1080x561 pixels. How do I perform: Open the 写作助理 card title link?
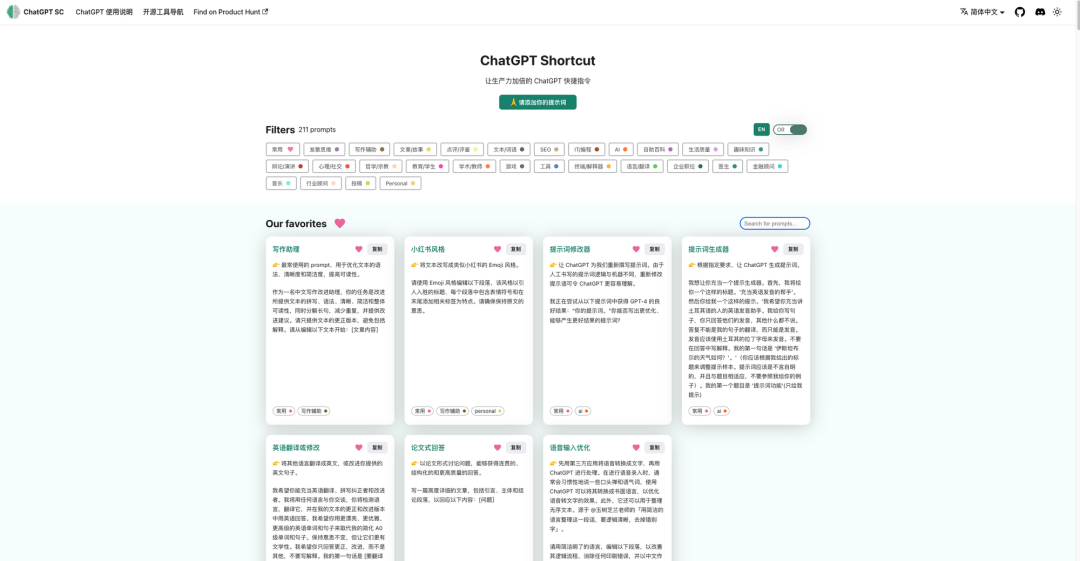point(286,249)
